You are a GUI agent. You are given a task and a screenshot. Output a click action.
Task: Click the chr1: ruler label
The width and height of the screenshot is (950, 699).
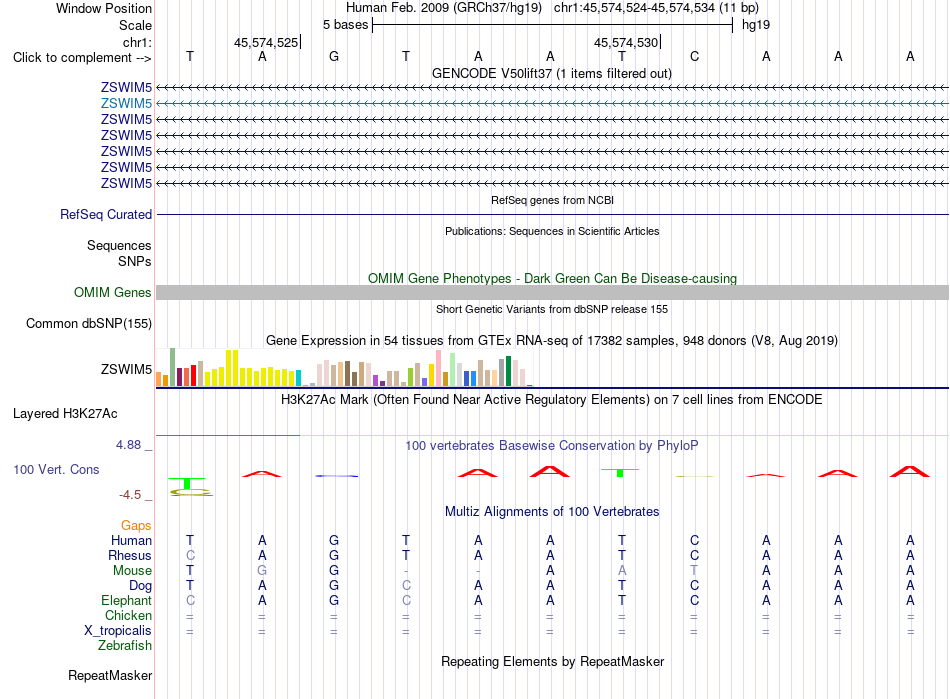(x=137, y=42)
